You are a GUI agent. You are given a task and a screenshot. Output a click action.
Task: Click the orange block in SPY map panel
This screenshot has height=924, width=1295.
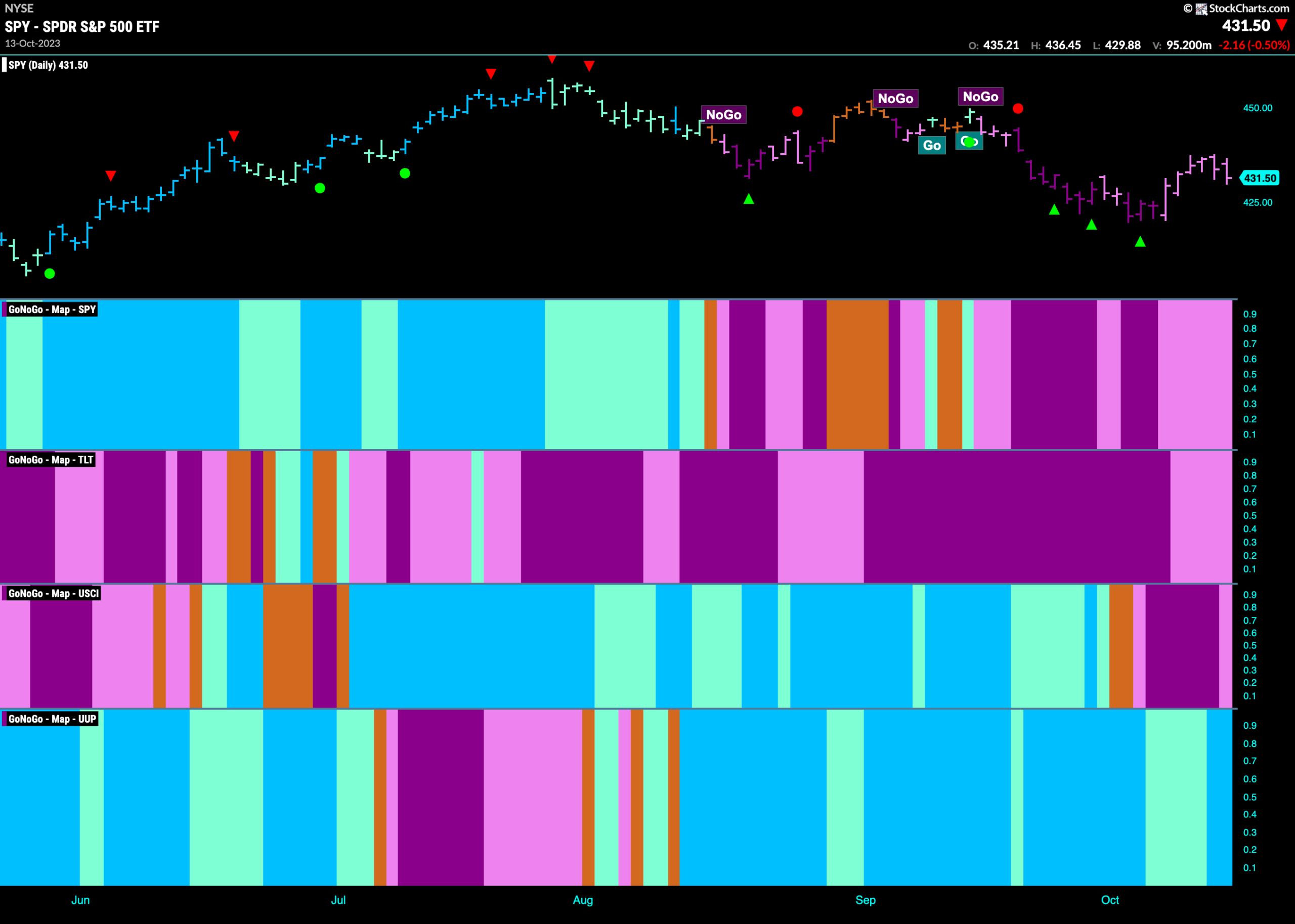(x=857, y=374)
